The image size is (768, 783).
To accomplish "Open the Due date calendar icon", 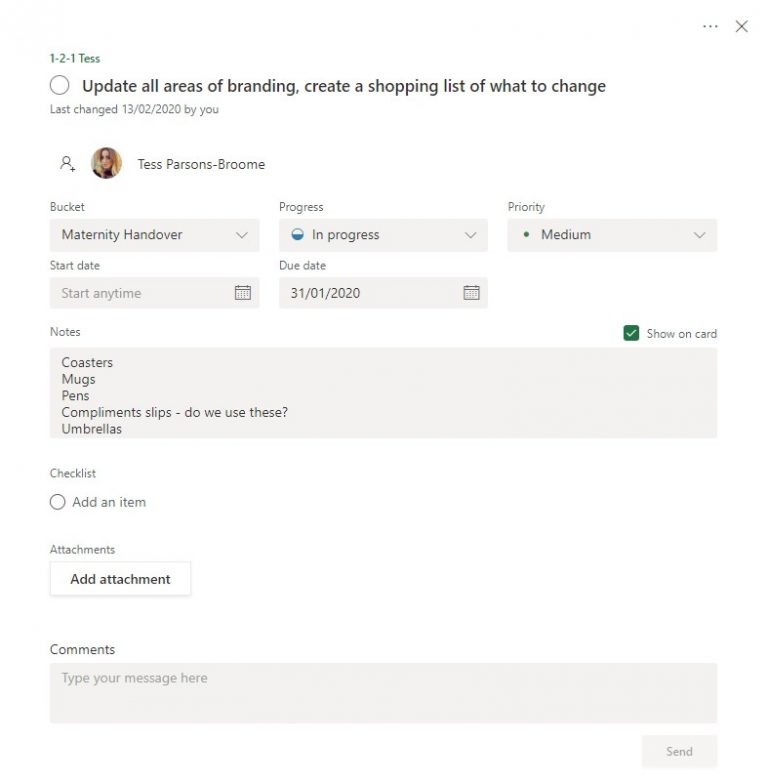I will [471, 293].
